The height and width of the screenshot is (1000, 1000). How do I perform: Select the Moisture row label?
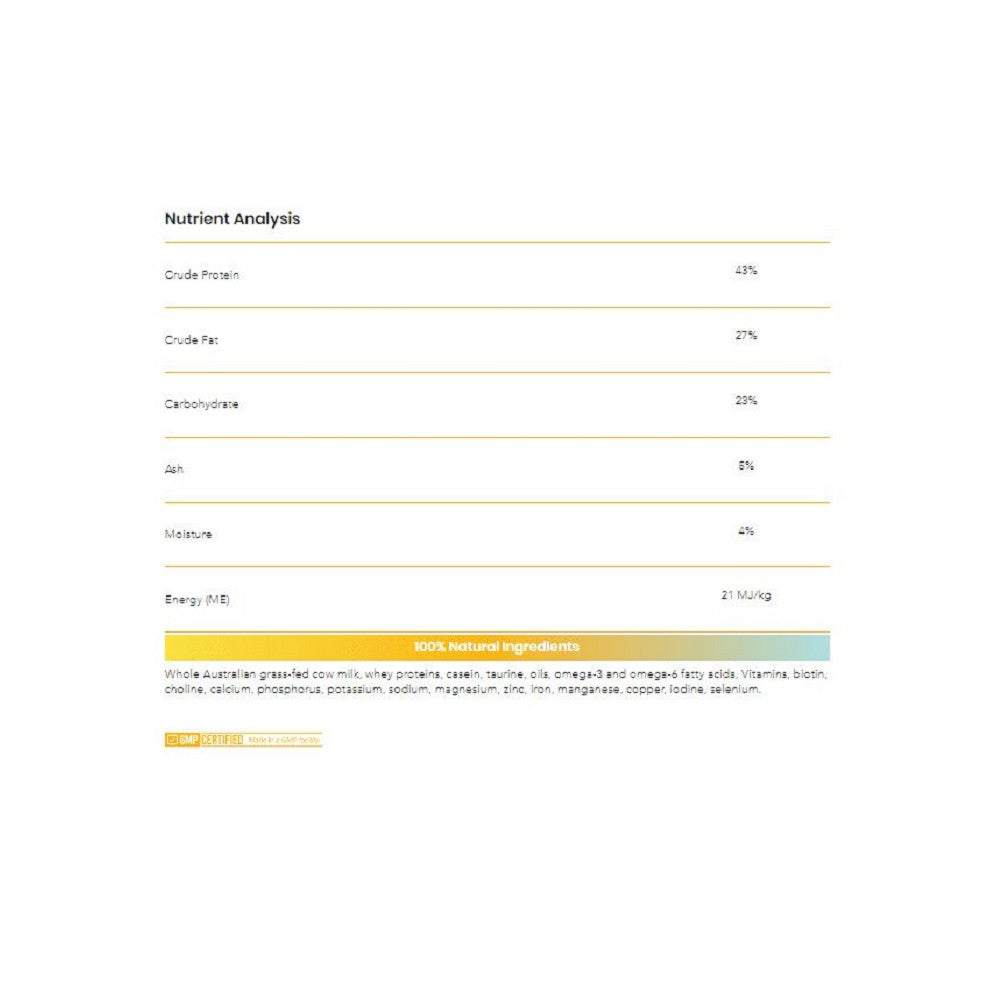pyautogui.click(x=188, y=534)
